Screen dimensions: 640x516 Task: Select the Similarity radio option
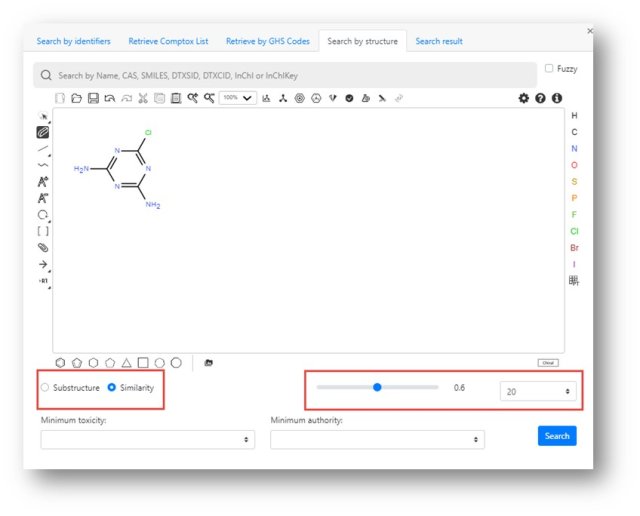(112, 387)
